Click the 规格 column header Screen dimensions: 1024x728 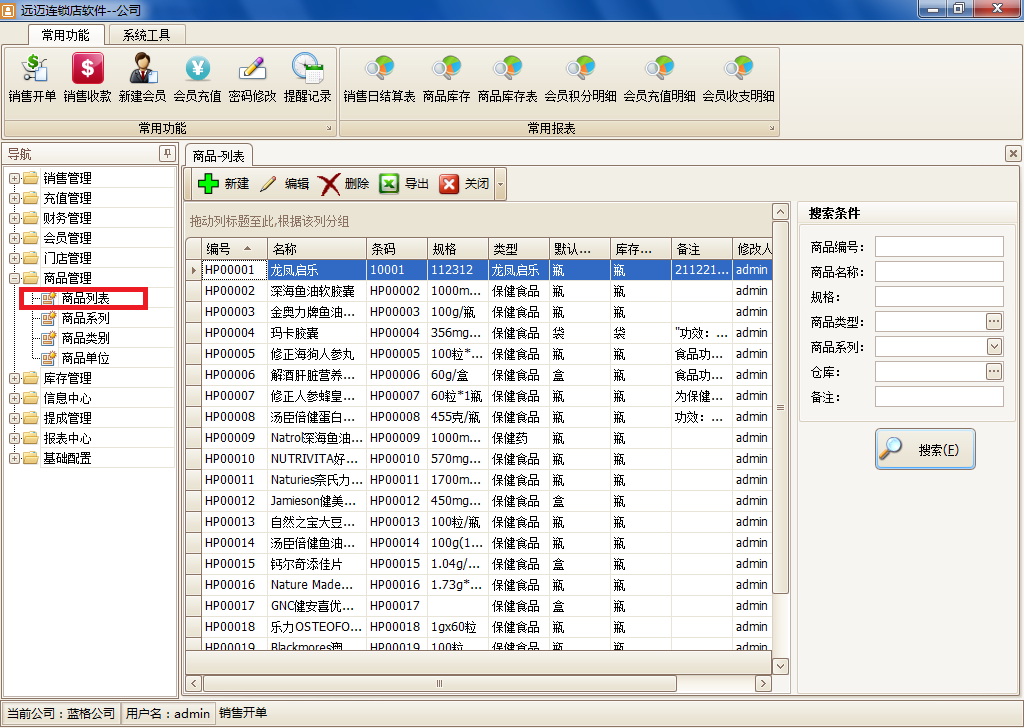457,249
